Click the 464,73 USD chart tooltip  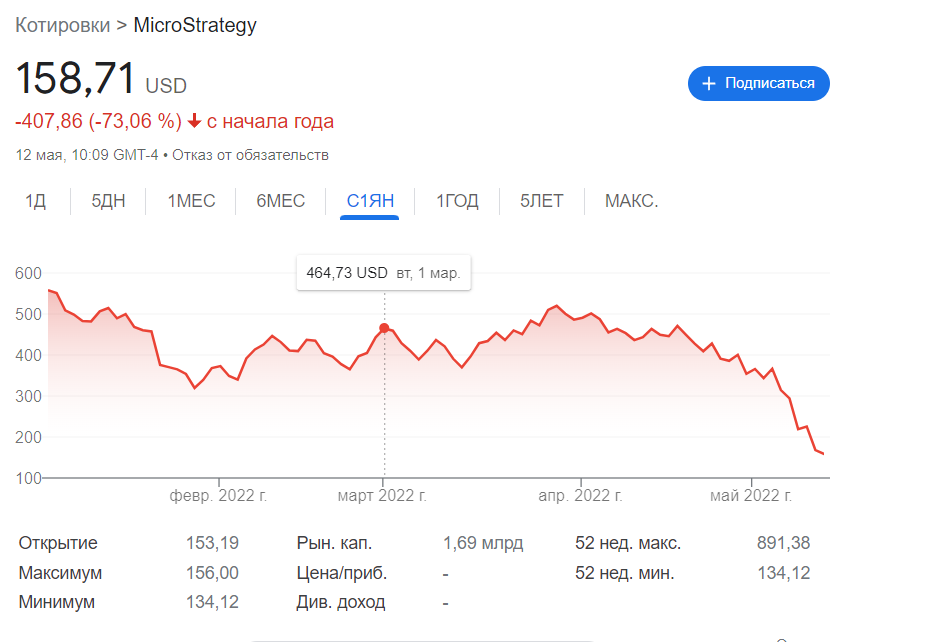[383, 273]
